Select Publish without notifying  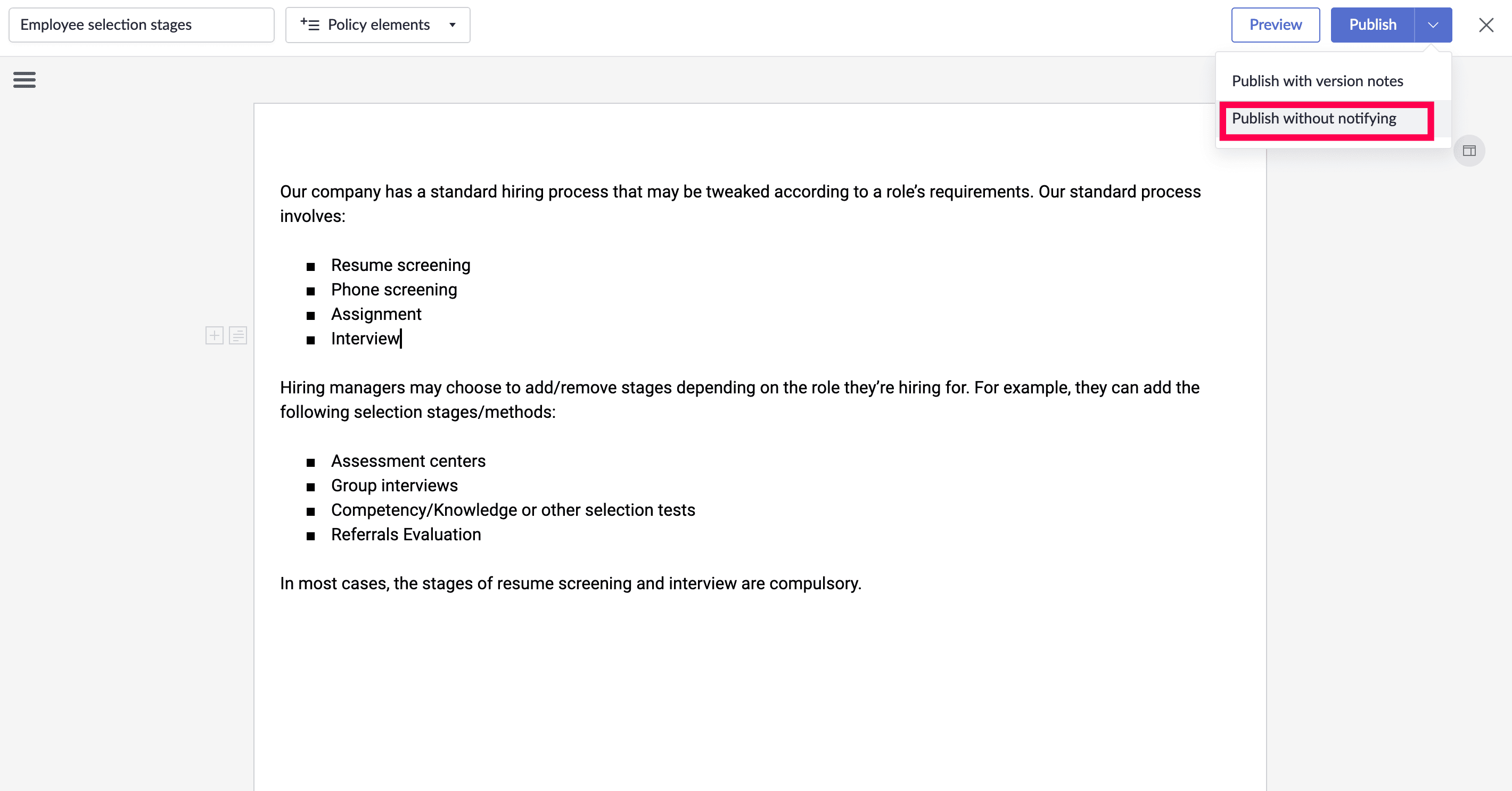click(x=1313, y=119)
